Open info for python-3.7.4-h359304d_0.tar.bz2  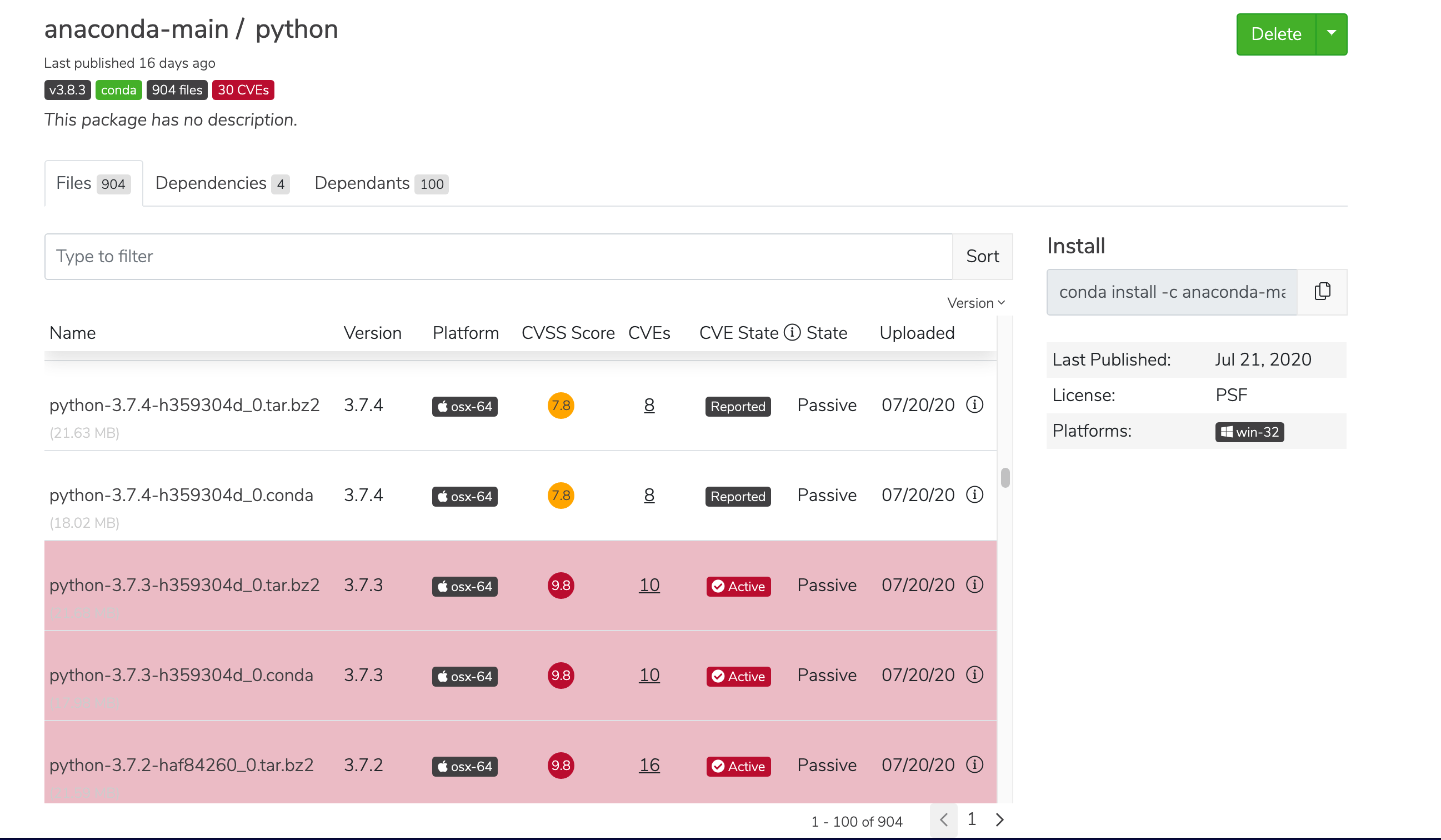coord(974,405)
